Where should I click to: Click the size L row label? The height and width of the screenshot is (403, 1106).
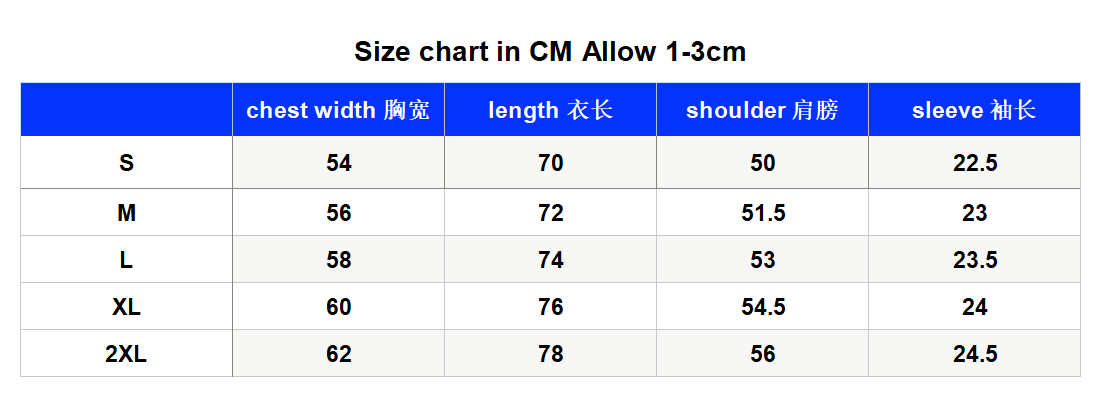point(126,260)
